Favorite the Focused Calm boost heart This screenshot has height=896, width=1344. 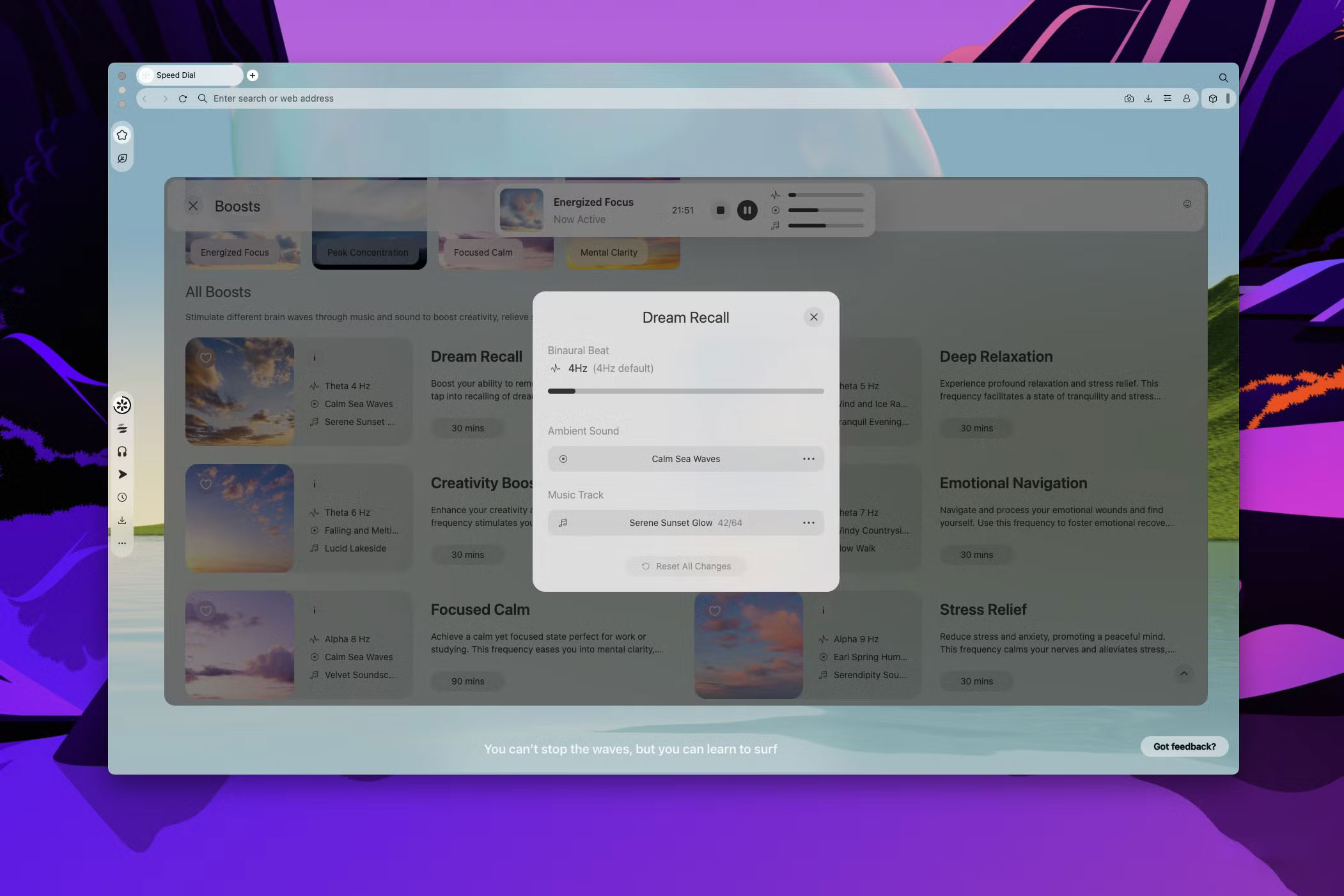[x=206, y=611]
